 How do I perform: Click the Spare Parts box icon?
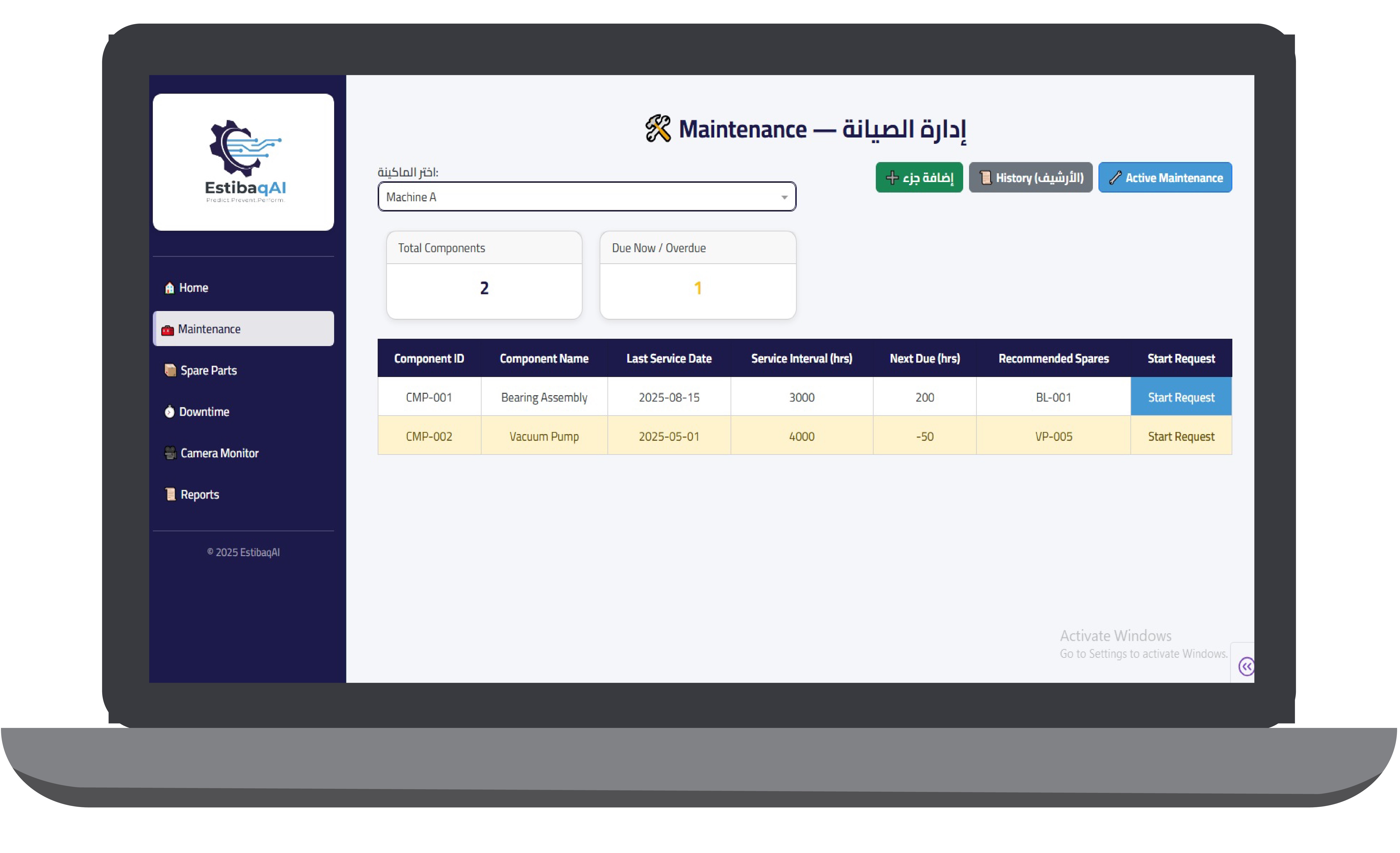tap(169, 370)
